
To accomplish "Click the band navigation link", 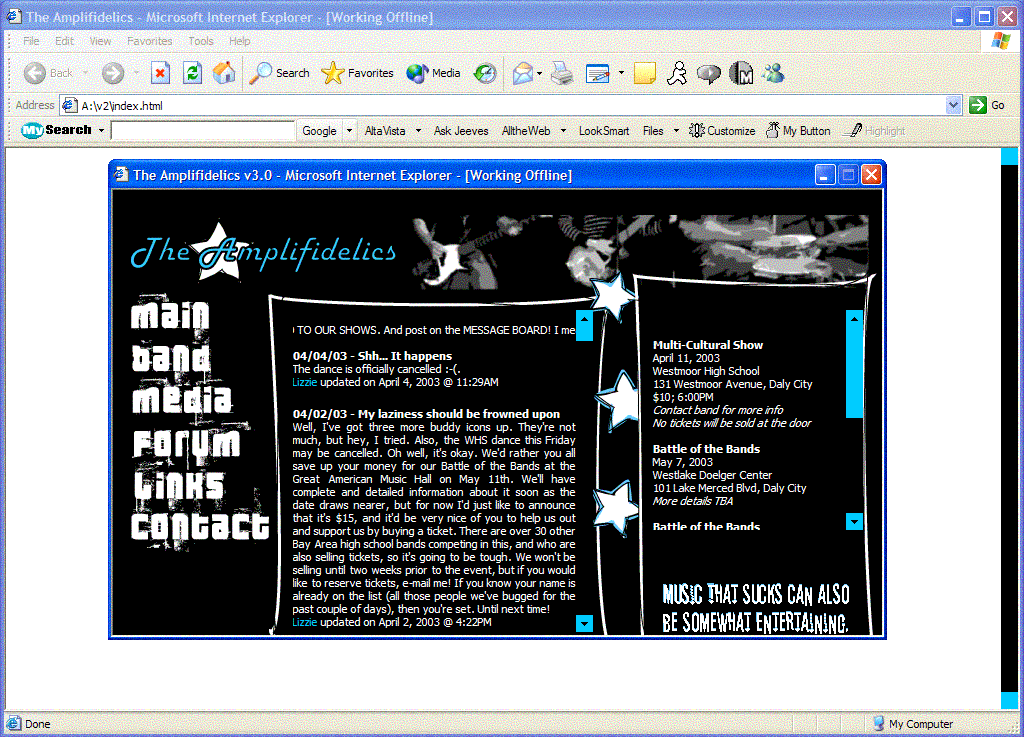I will [171, 358].
